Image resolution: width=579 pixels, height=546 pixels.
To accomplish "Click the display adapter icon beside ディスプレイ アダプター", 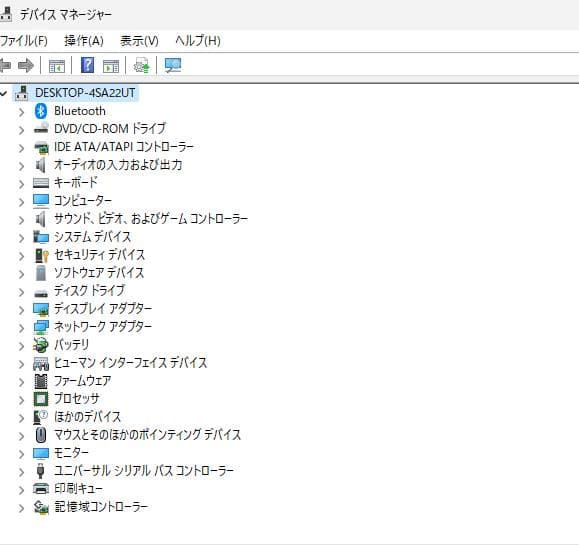I will click(41, 310).
